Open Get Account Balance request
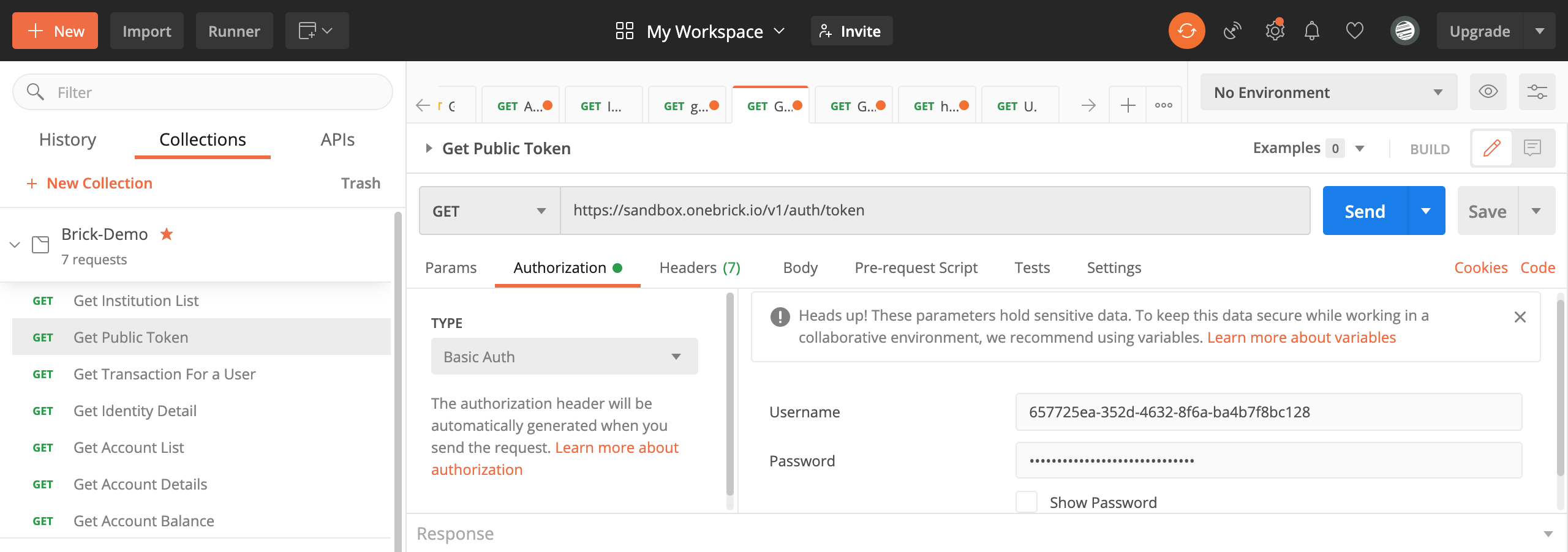The image size is (1568, 552). 202,521
